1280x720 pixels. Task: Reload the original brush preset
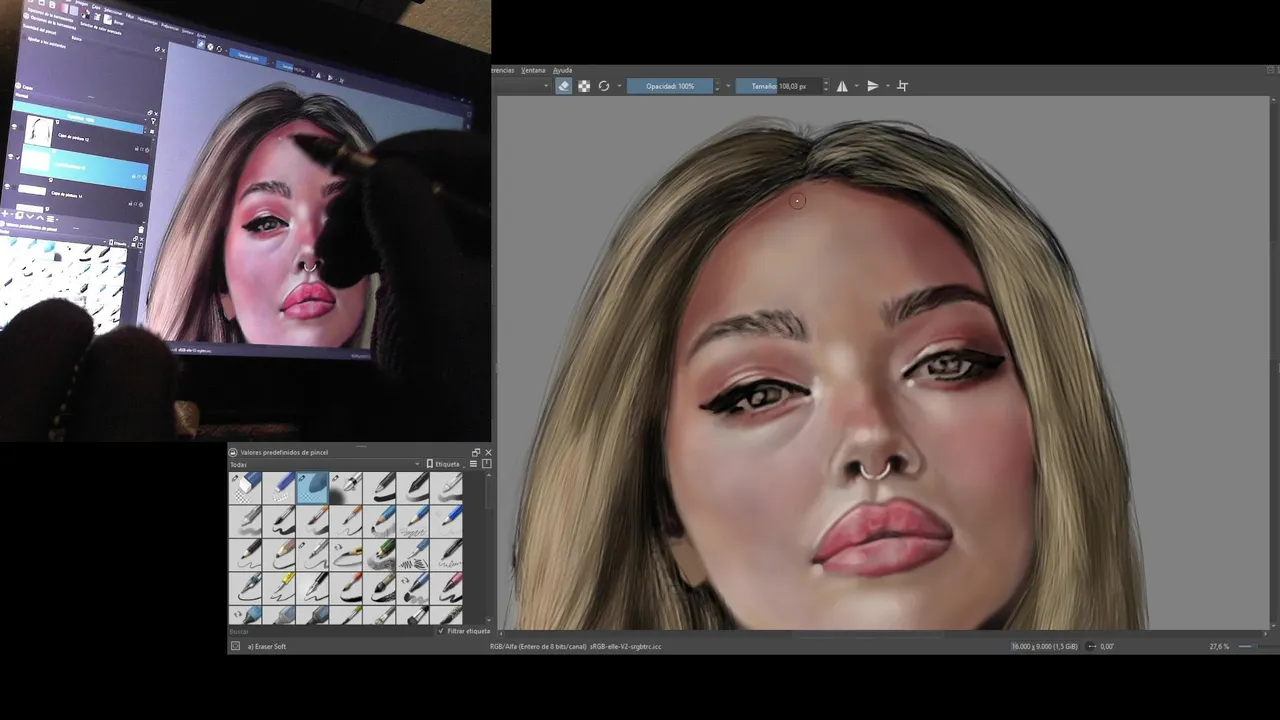point(604,86)
